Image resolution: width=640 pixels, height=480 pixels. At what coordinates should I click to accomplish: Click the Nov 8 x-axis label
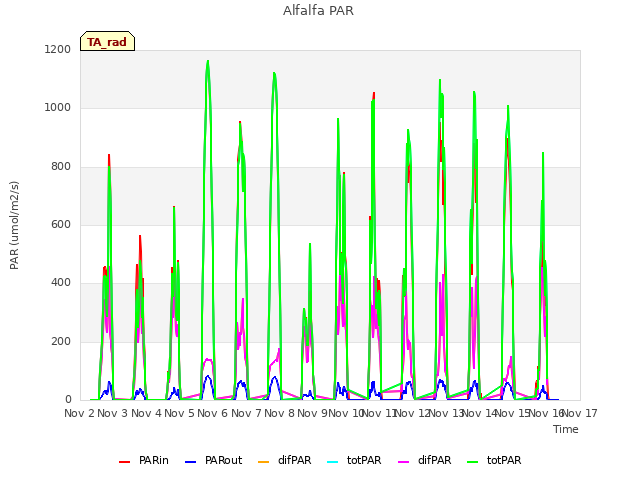point(279,413)
